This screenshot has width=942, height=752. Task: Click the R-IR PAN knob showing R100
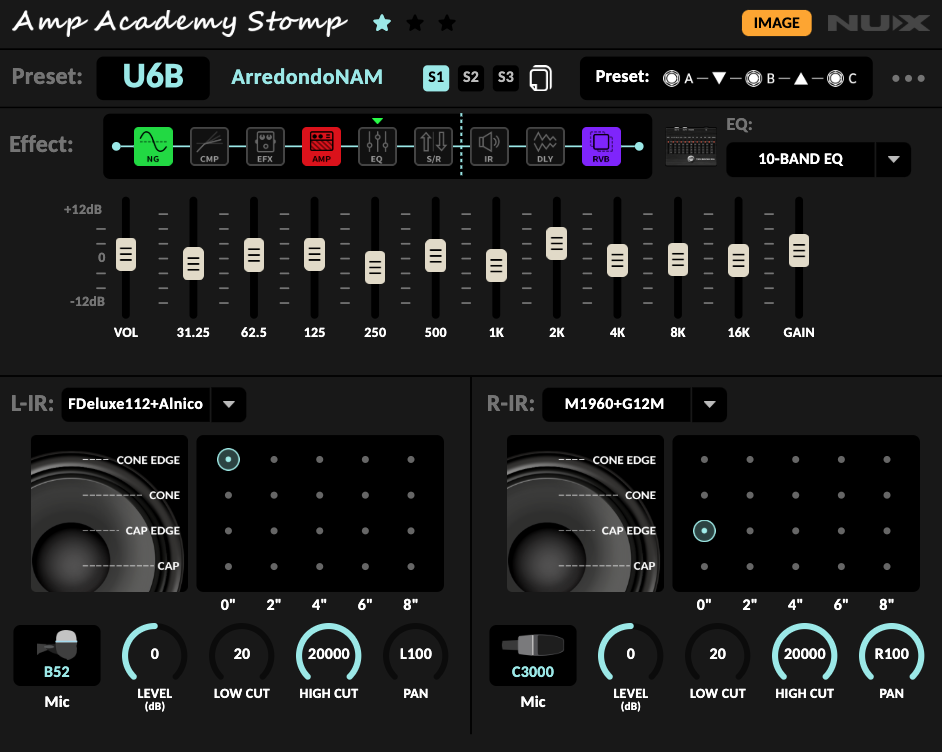892,655
